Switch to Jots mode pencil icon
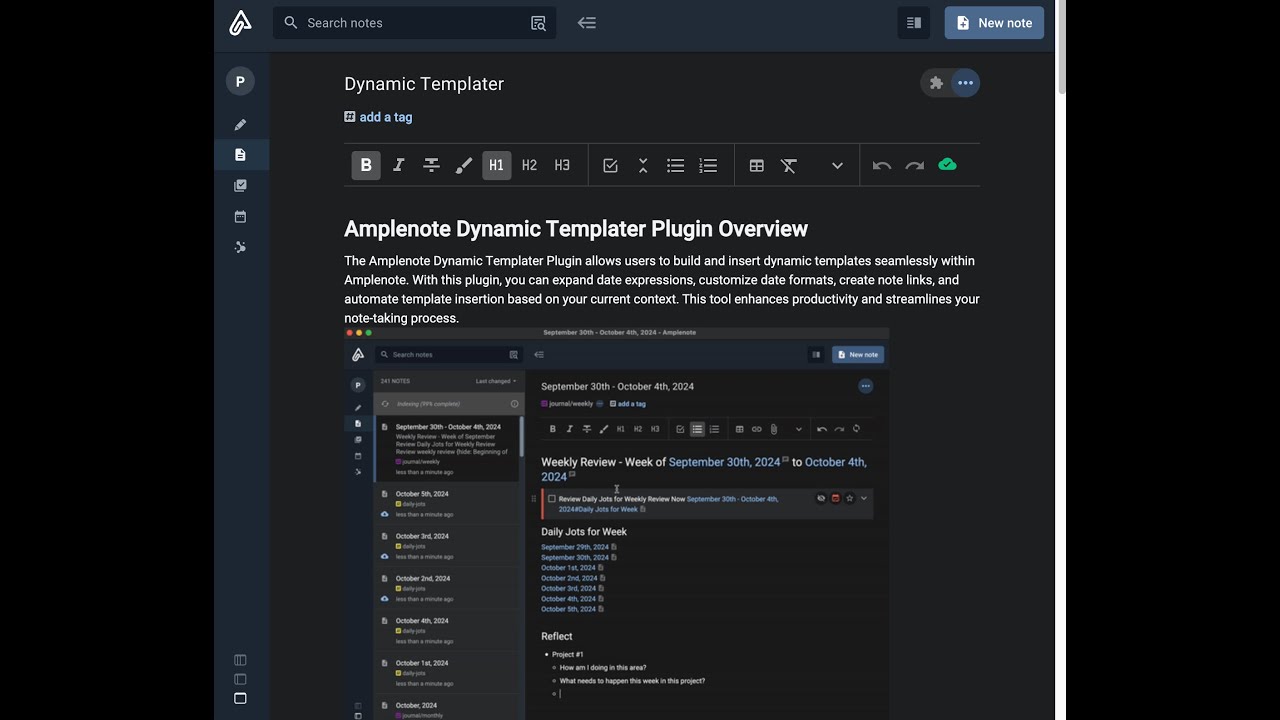Viewport: 1280px width, 720px height. [x=240, y=125]
